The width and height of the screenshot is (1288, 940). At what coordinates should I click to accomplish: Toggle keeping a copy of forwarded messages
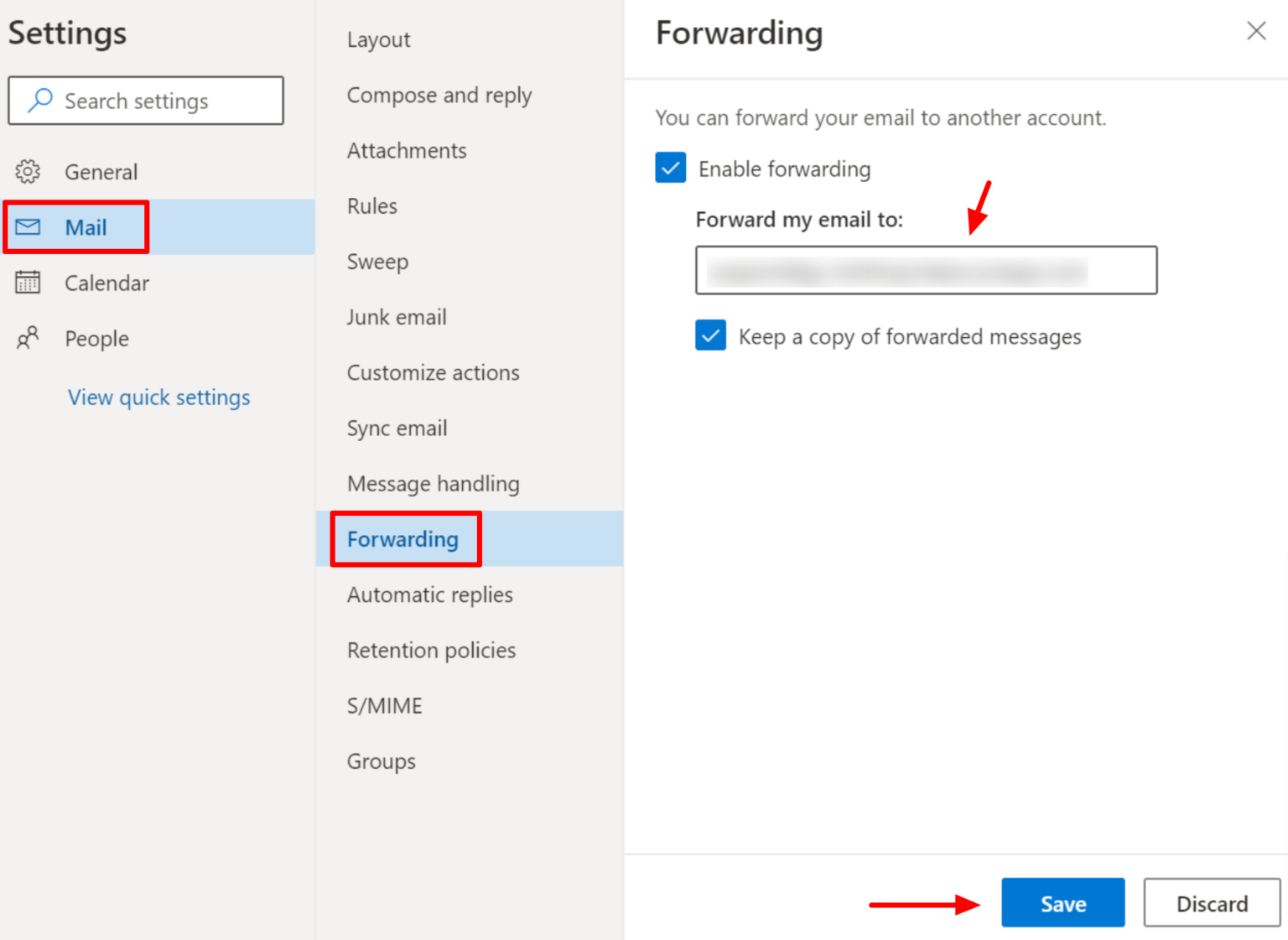pyautogui.click(x=710, y=335)
